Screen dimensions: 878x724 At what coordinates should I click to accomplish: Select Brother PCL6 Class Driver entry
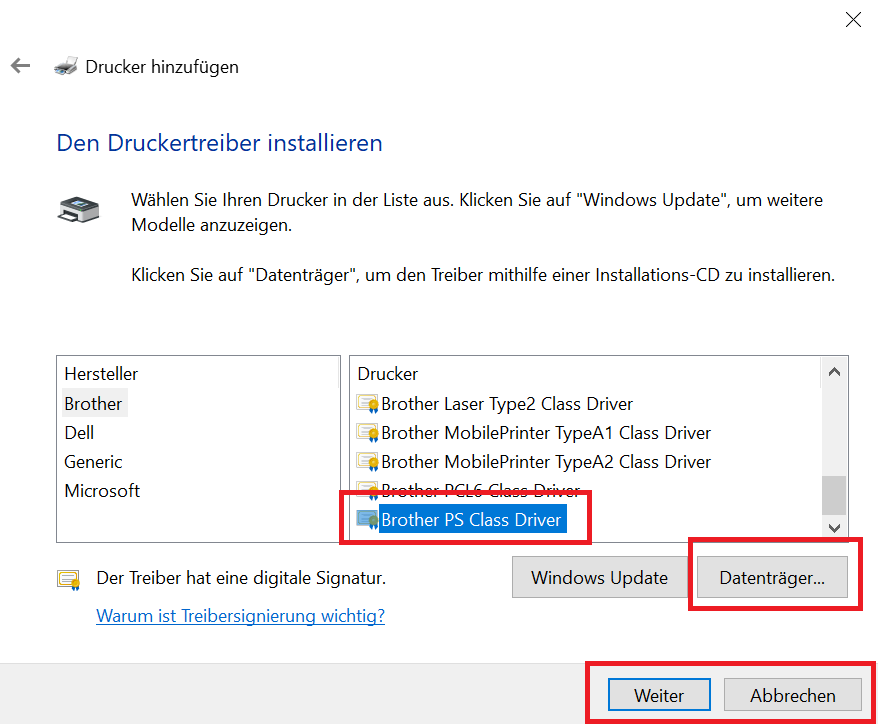coord(480,490)
